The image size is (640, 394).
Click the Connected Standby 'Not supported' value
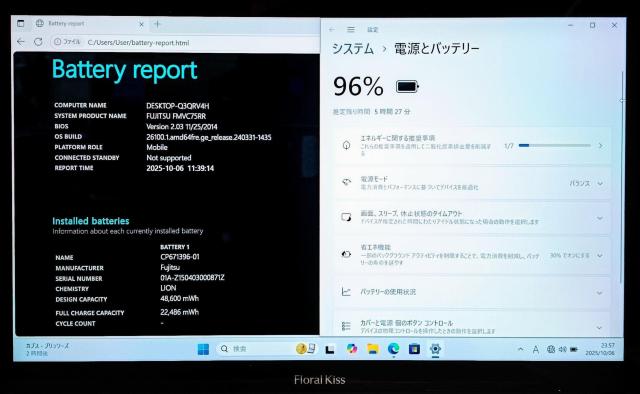pyautogui.click(x=169, y=158)
